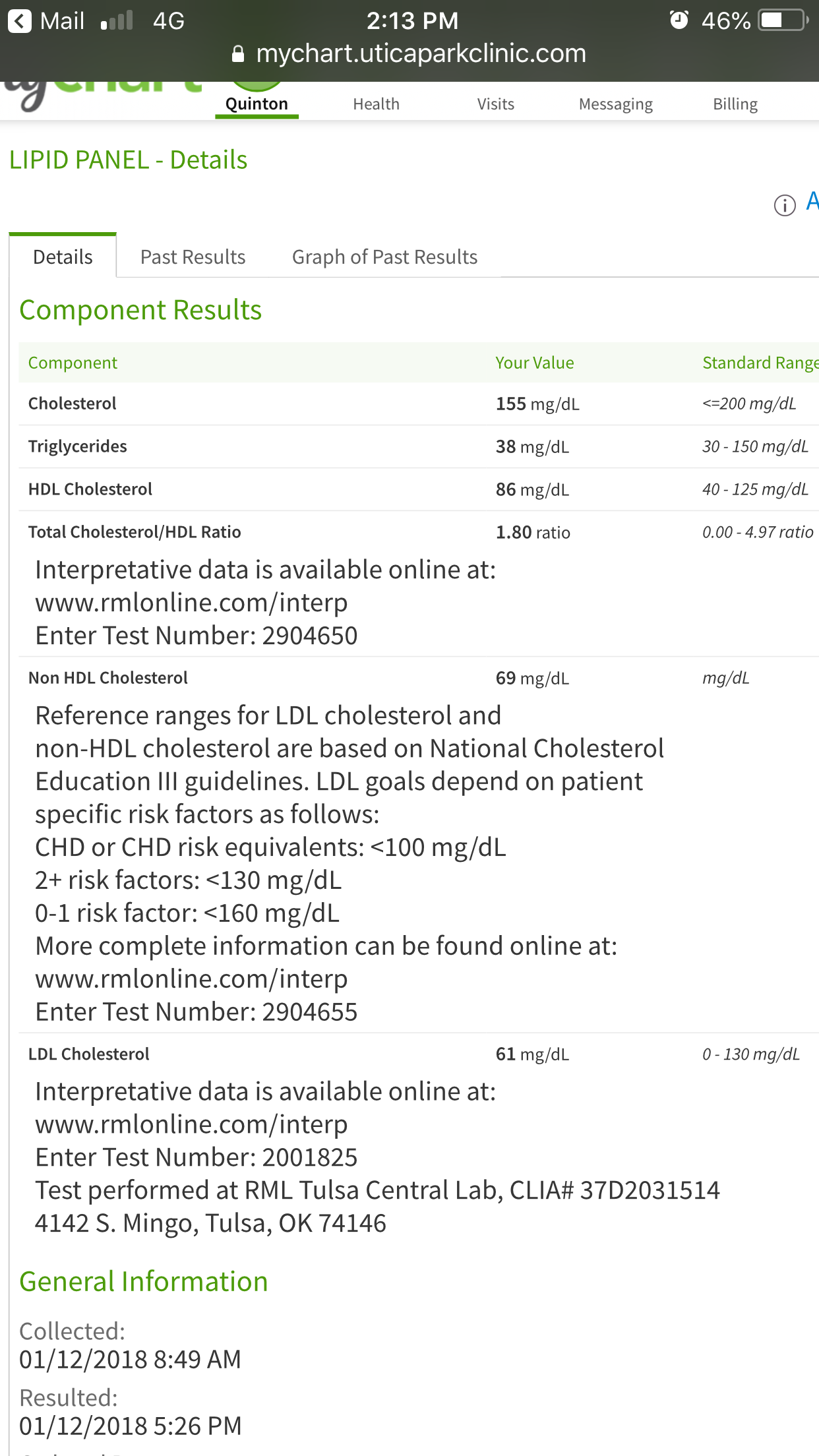
Task: Open the Health menu
Action: pyautogui.click(x=376, y=104)
